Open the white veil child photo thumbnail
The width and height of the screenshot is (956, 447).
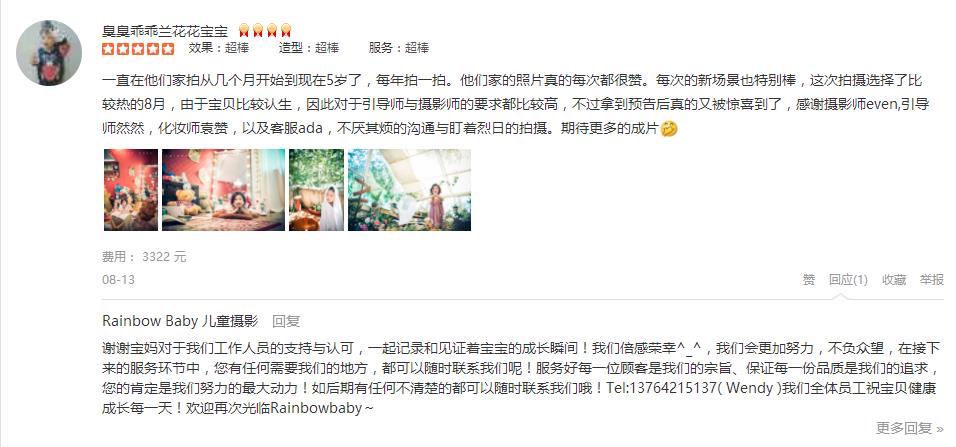pyautogui.click(x=316, y=190)
